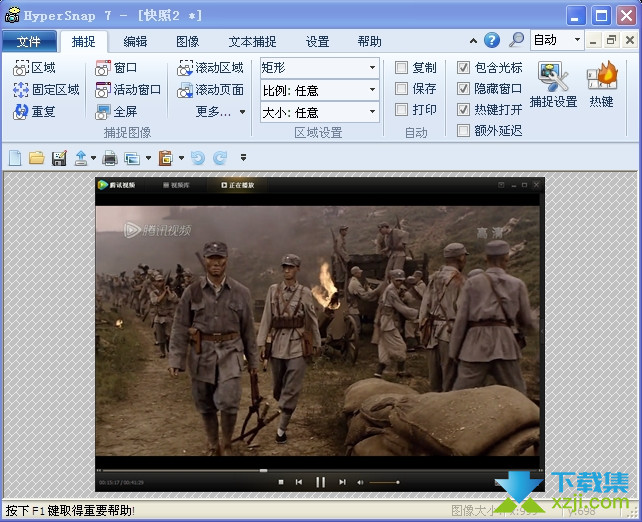Screen dimensions: 642x522
Task: Toggle 热键打开 hotkeys enabled checkbox
Action: [463, 109]
